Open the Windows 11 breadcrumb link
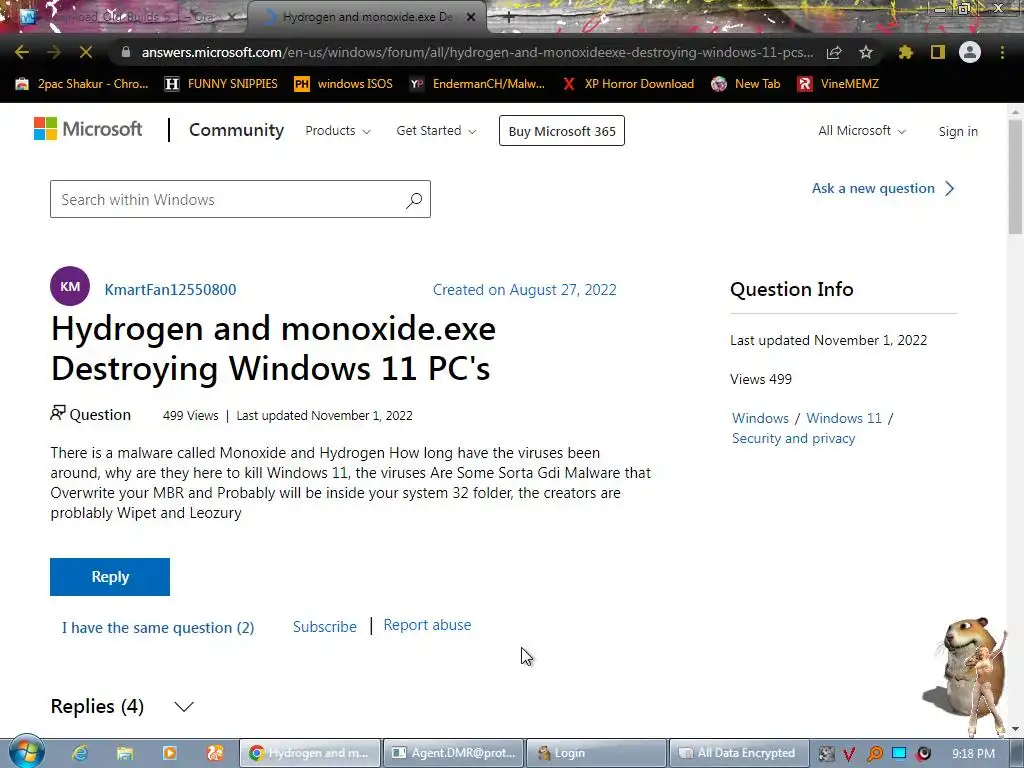This screenshot has width=1024, height=768. [x=844, y=418]
